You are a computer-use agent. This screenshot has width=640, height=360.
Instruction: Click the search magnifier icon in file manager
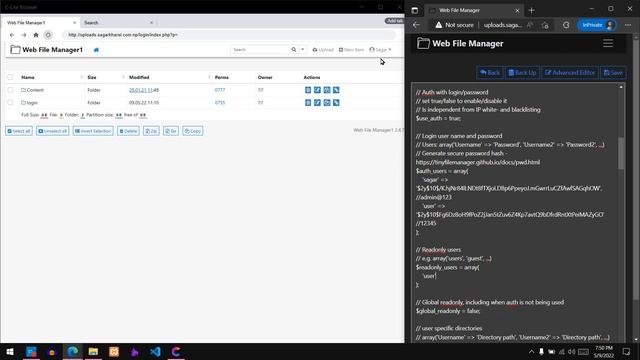click(x=293, y=49)
